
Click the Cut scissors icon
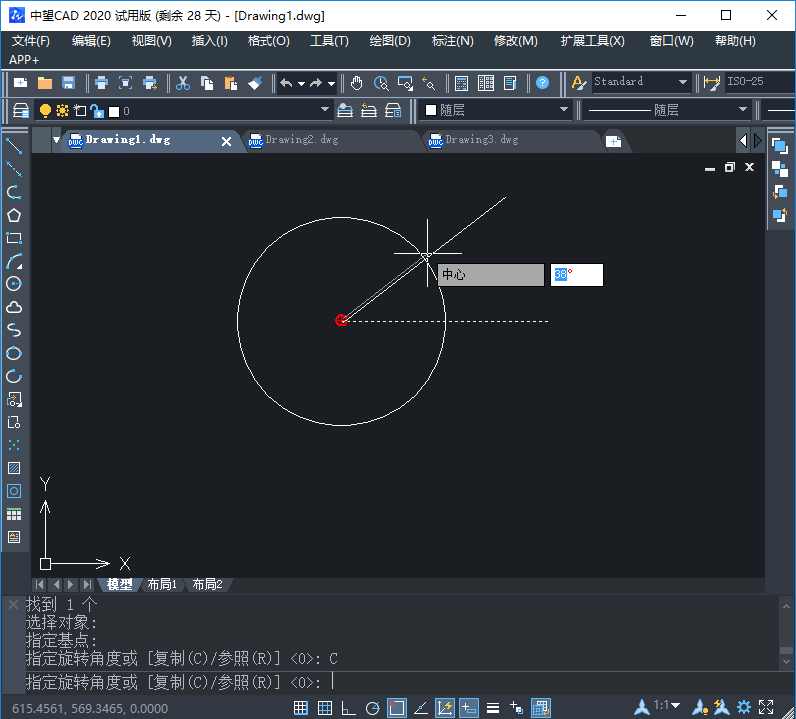(x=183, y=83)
